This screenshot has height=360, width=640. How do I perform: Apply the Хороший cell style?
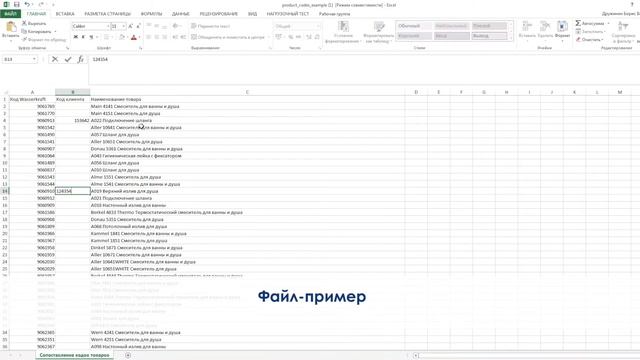click(x=414, y=36)
